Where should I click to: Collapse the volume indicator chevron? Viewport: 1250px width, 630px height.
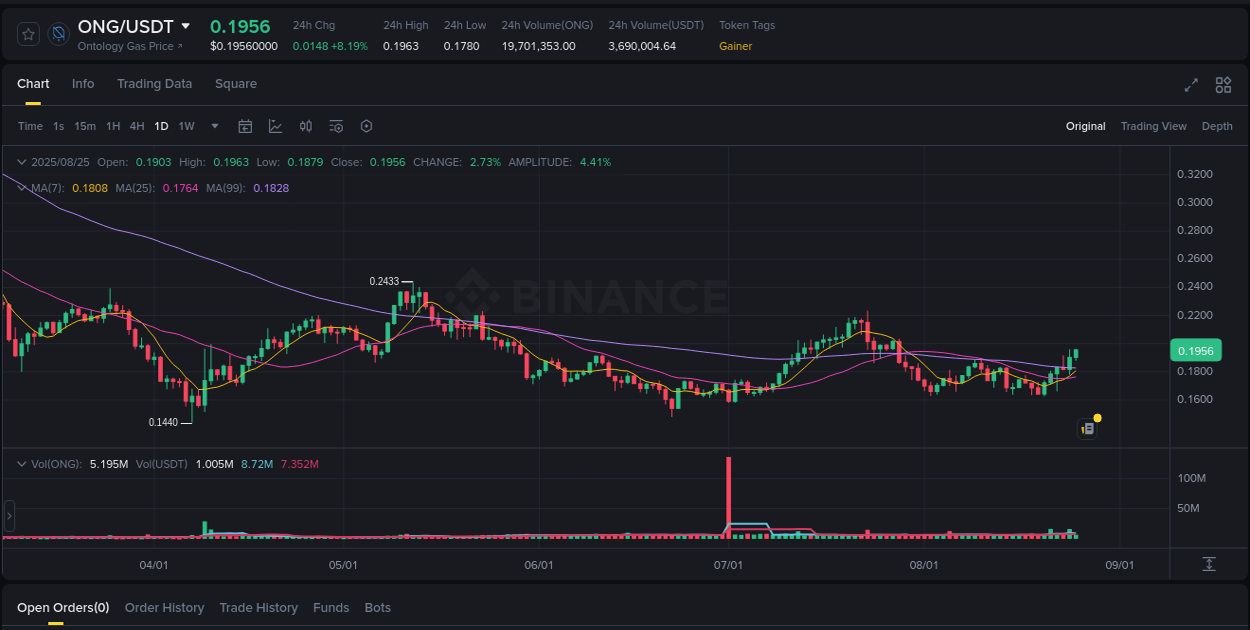coord(21,463)
